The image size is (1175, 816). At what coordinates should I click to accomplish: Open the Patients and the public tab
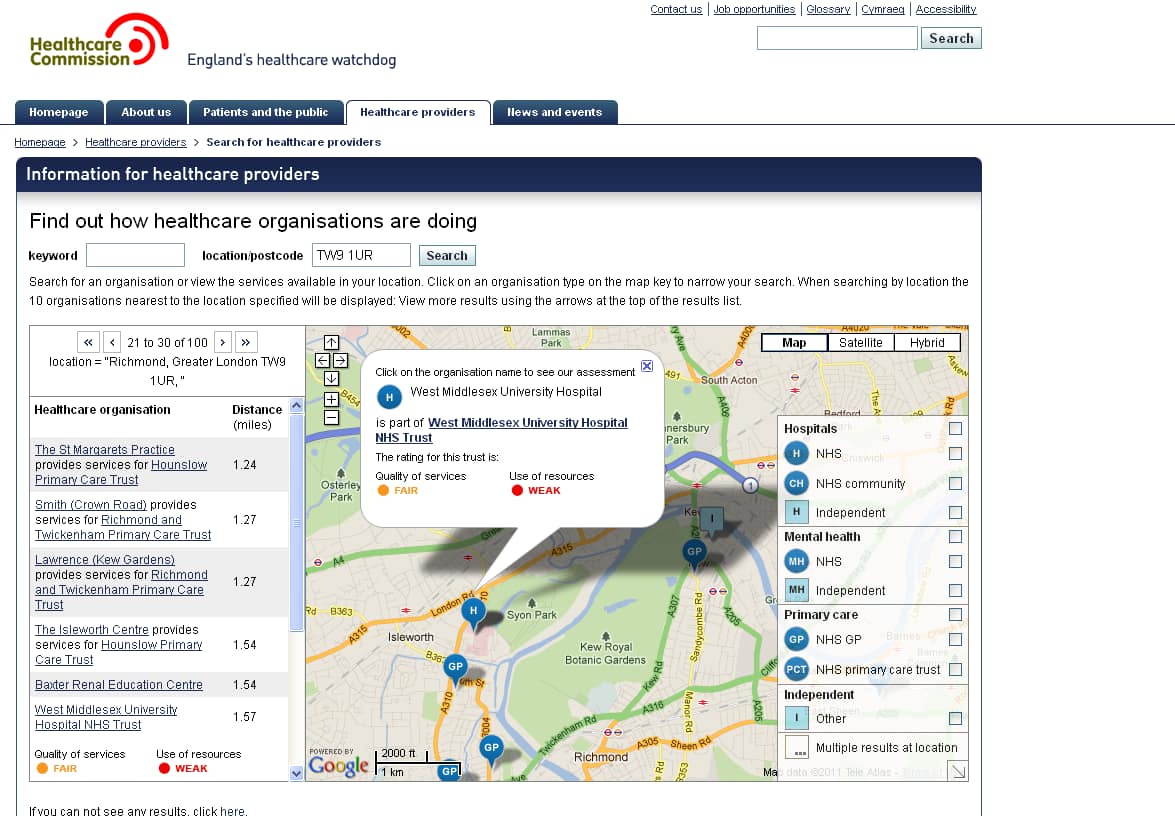(265, 112)
